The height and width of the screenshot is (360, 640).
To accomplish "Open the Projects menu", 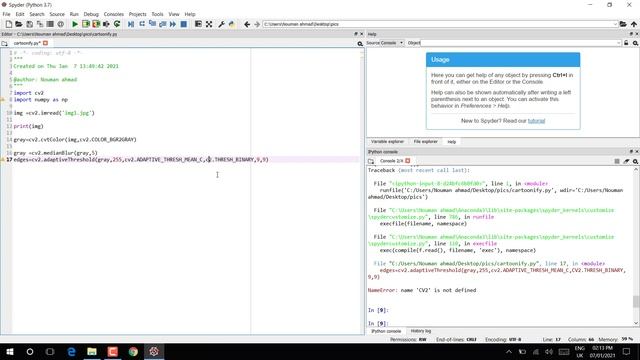I will tap(138, 14).
